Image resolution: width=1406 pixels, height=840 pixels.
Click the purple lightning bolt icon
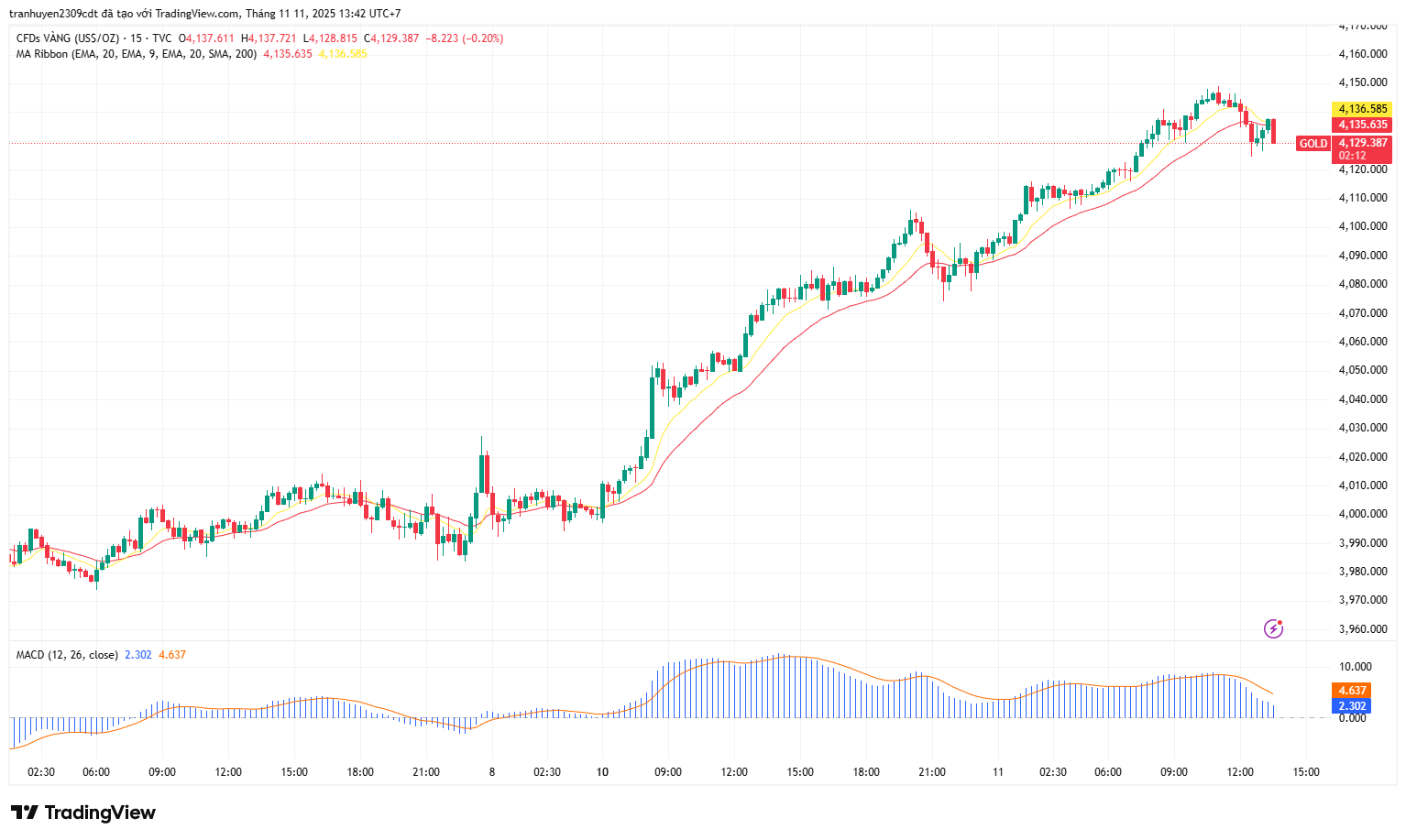coord(1273,628)
